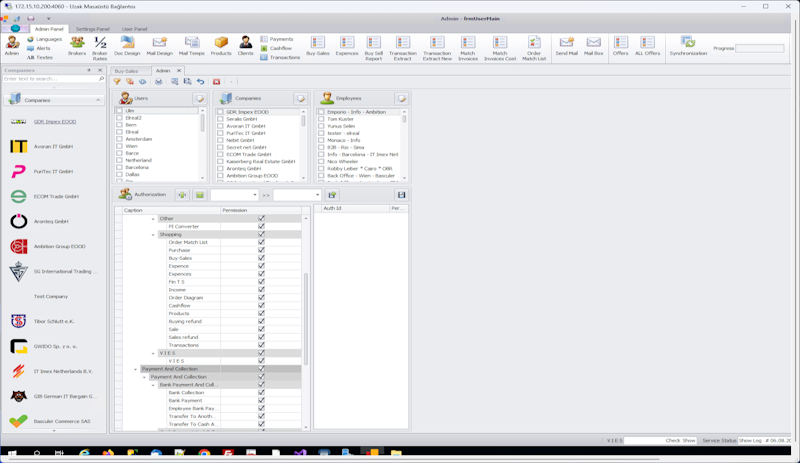Collapse the Companies sidebar group
Image resolution: width=800 pixels, height=463 pixels.
[x=98, y=101]
